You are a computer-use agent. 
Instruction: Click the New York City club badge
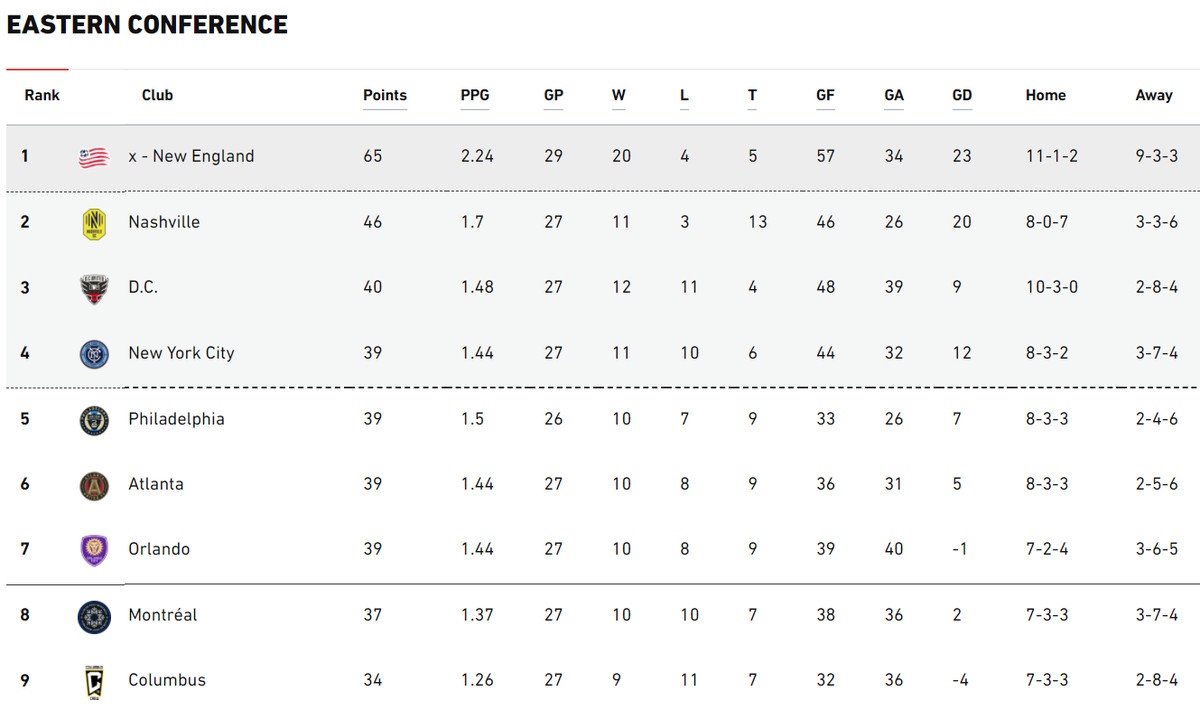click(93, 354)
